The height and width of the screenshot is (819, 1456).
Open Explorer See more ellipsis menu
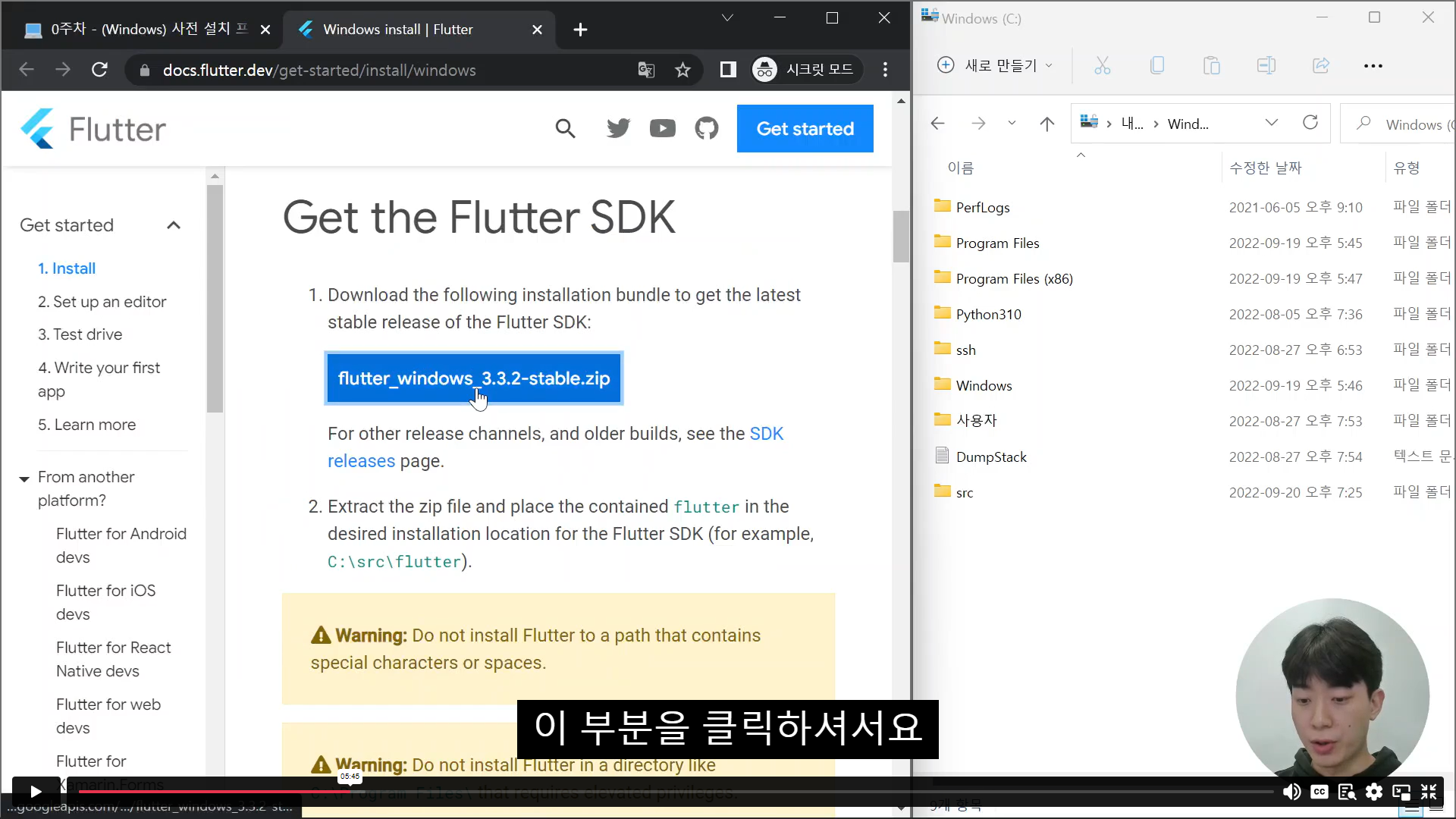(x=1373, y=66)
